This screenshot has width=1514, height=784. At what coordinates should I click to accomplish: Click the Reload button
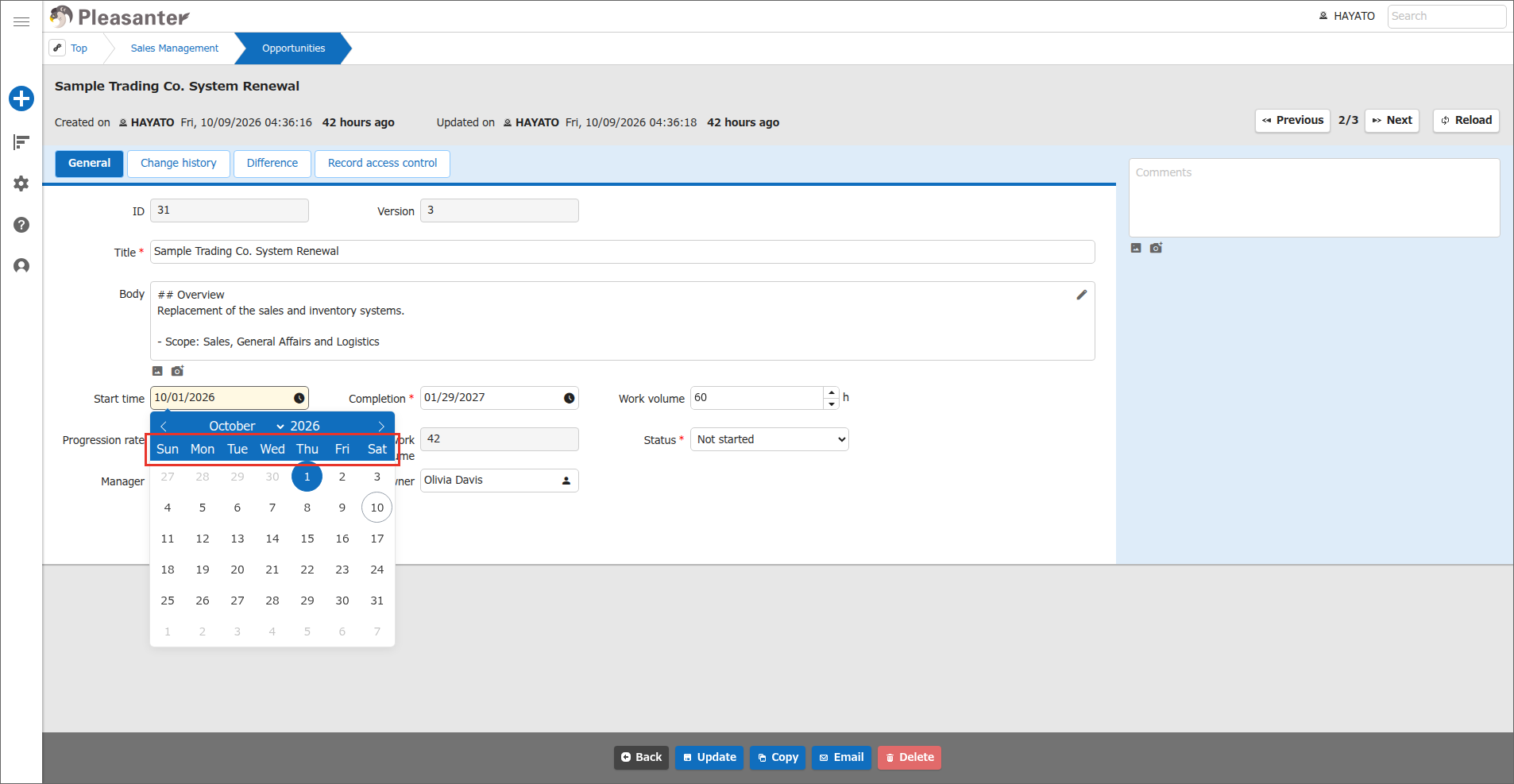[x=1466, y=121]
